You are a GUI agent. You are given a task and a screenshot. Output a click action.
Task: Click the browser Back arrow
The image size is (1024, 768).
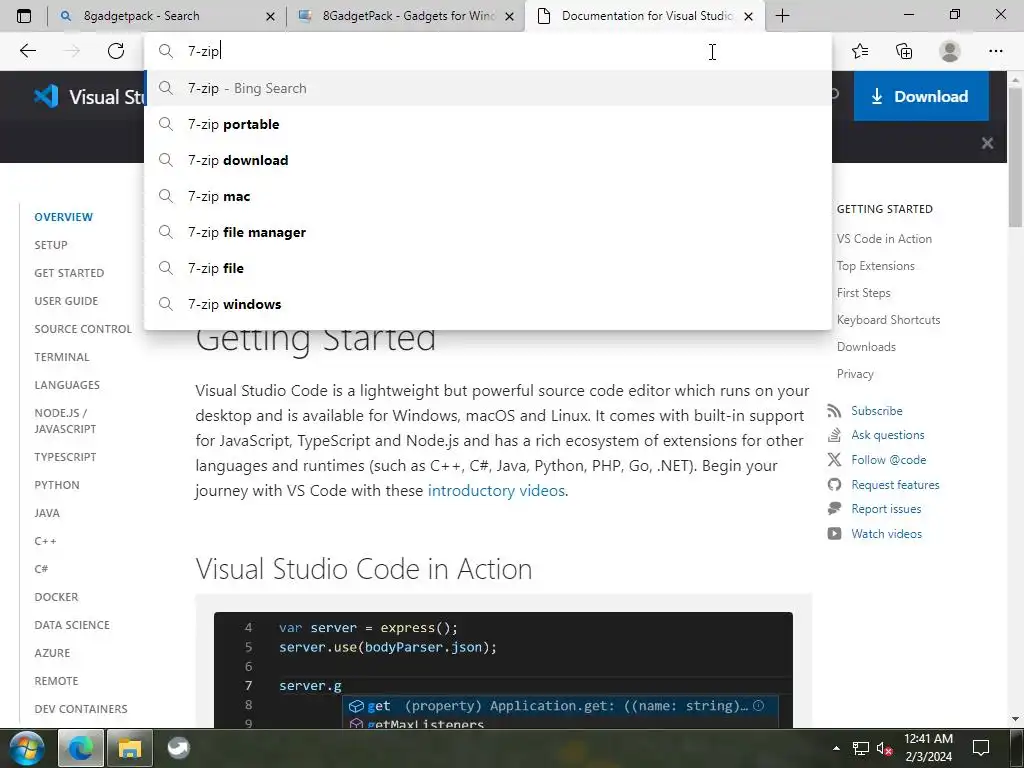click(x=27, y=51)
